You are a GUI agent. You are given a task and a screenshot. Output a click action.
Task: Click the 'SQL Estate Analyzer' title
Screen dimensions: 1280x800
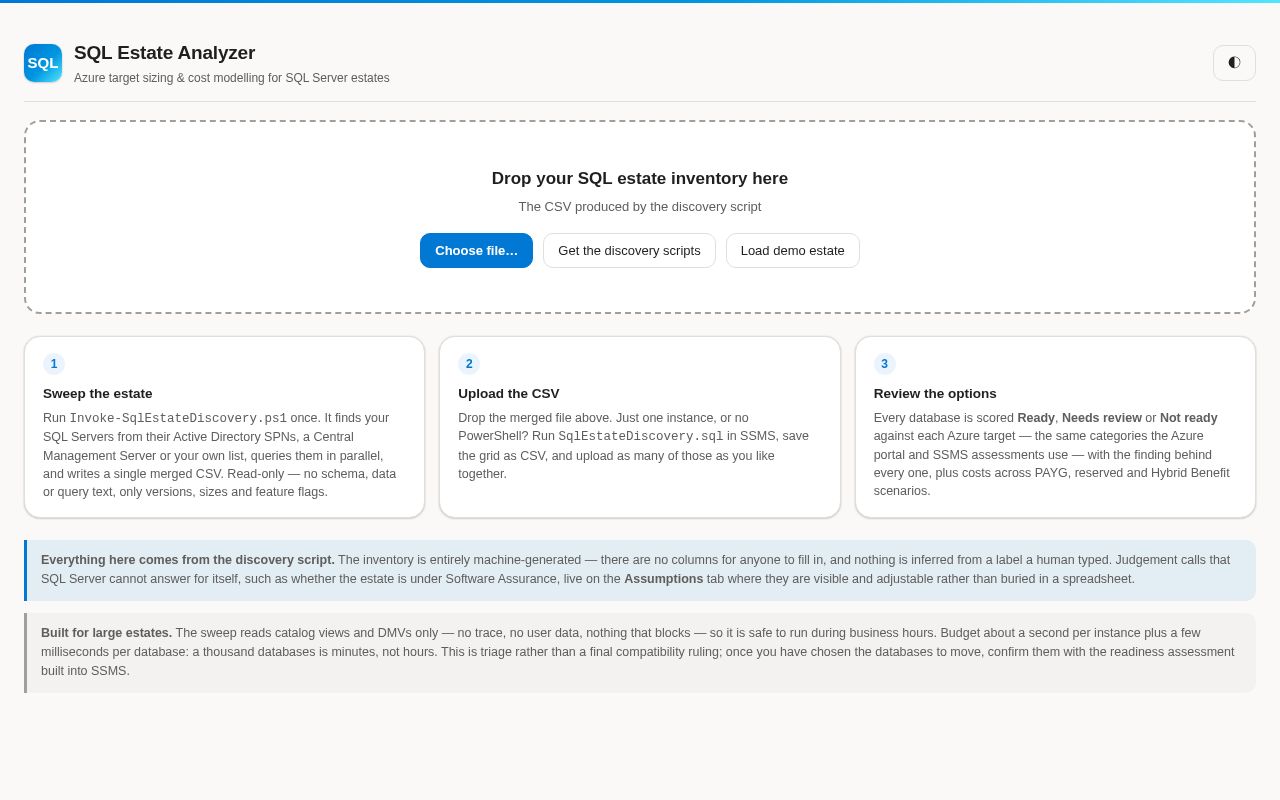(165, 53)
